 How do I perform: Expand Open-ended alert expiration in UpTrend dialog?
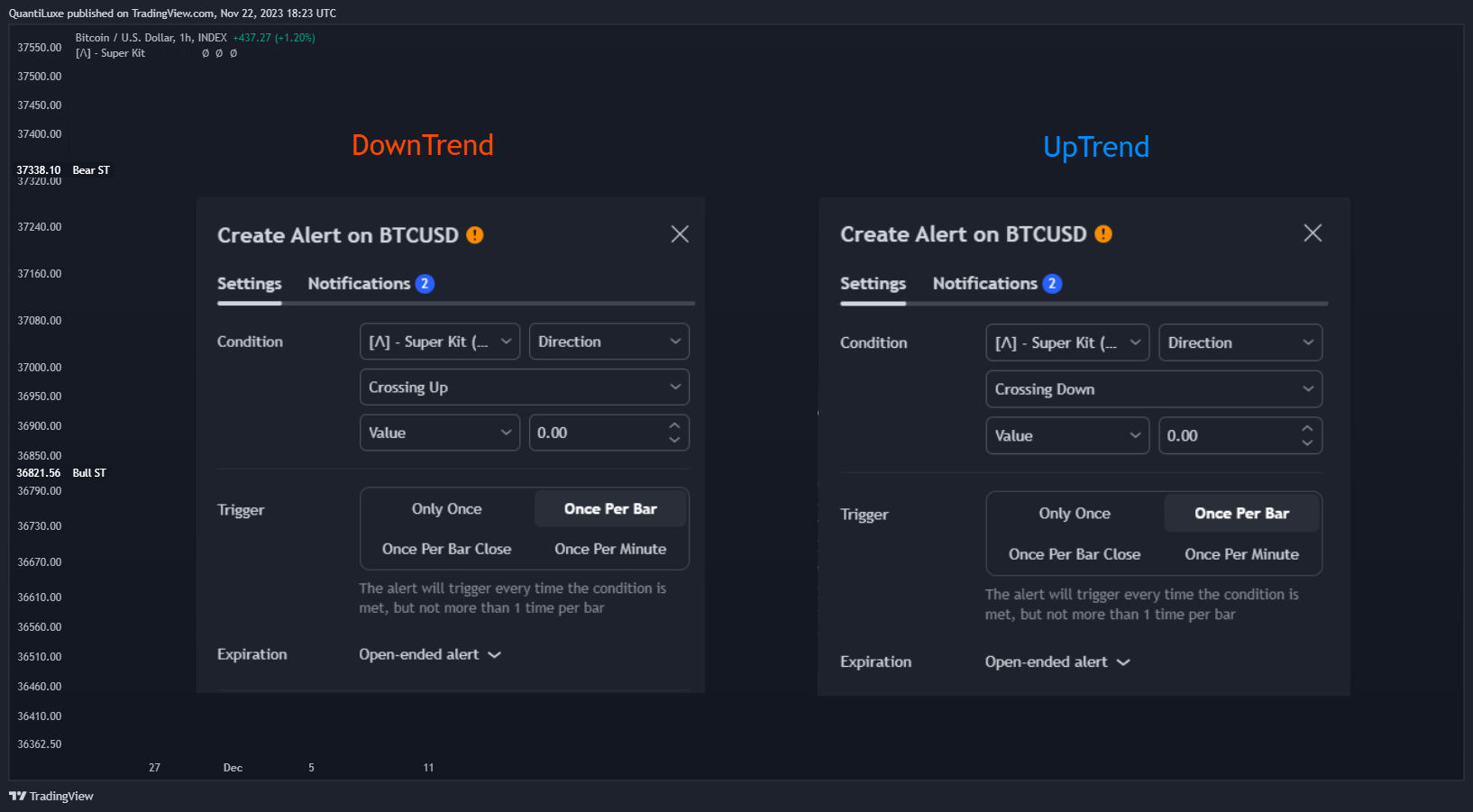[1057, 661]
